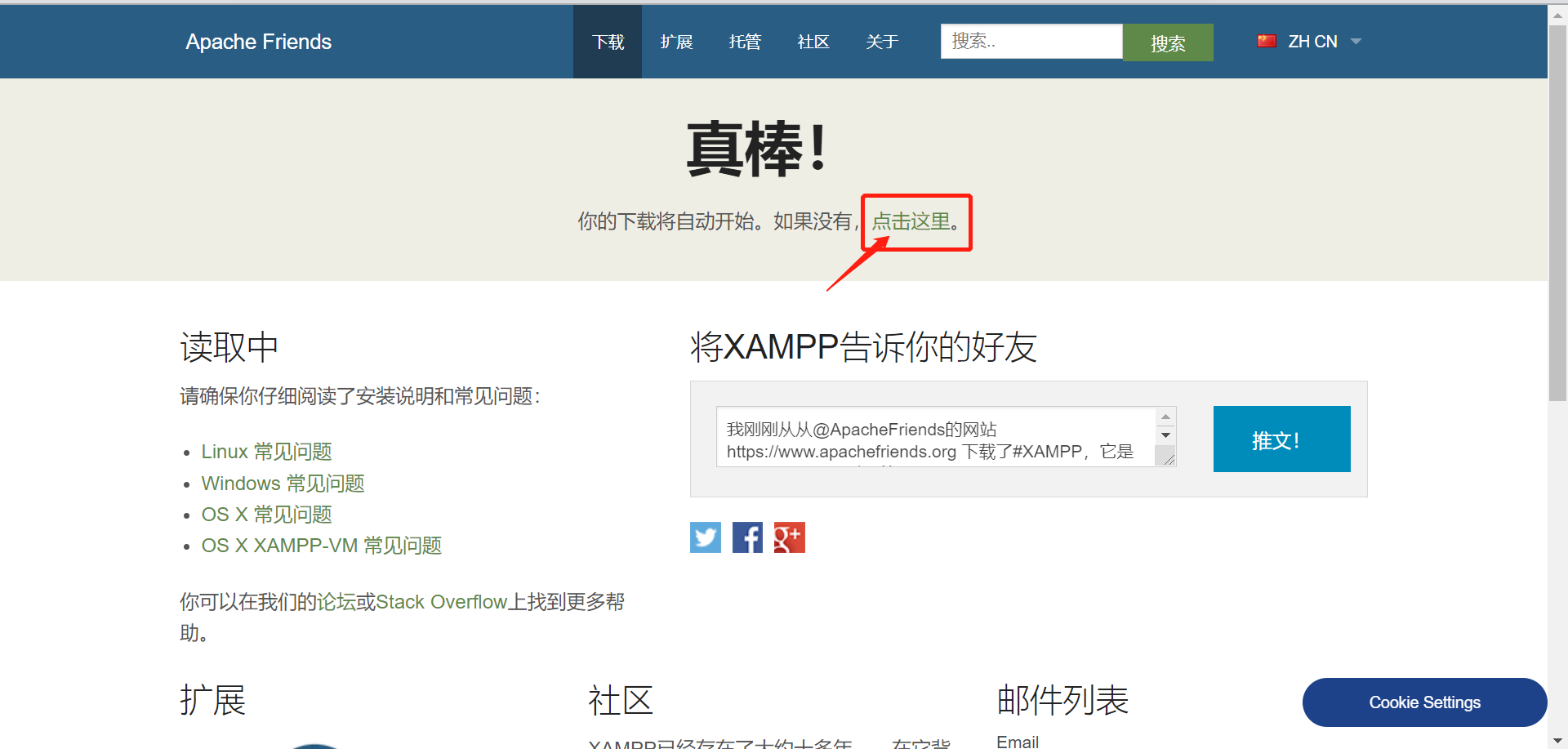Click 点击这里 to start download manually
The width and height of the screenshot is (1568, 749).
click(x=911, y=221)
